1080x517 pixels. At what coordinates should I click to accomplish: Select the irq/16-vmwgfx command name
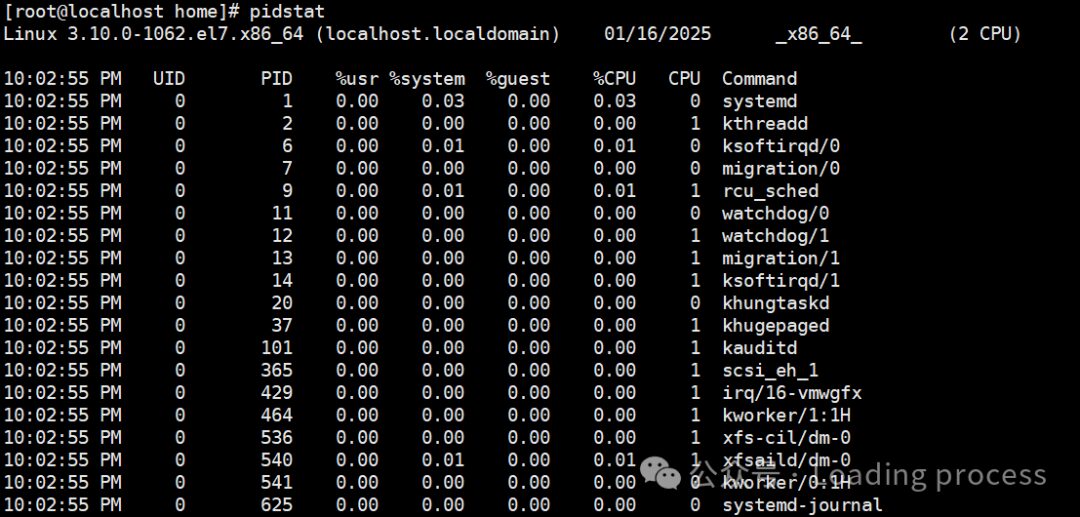coord(791,392)
